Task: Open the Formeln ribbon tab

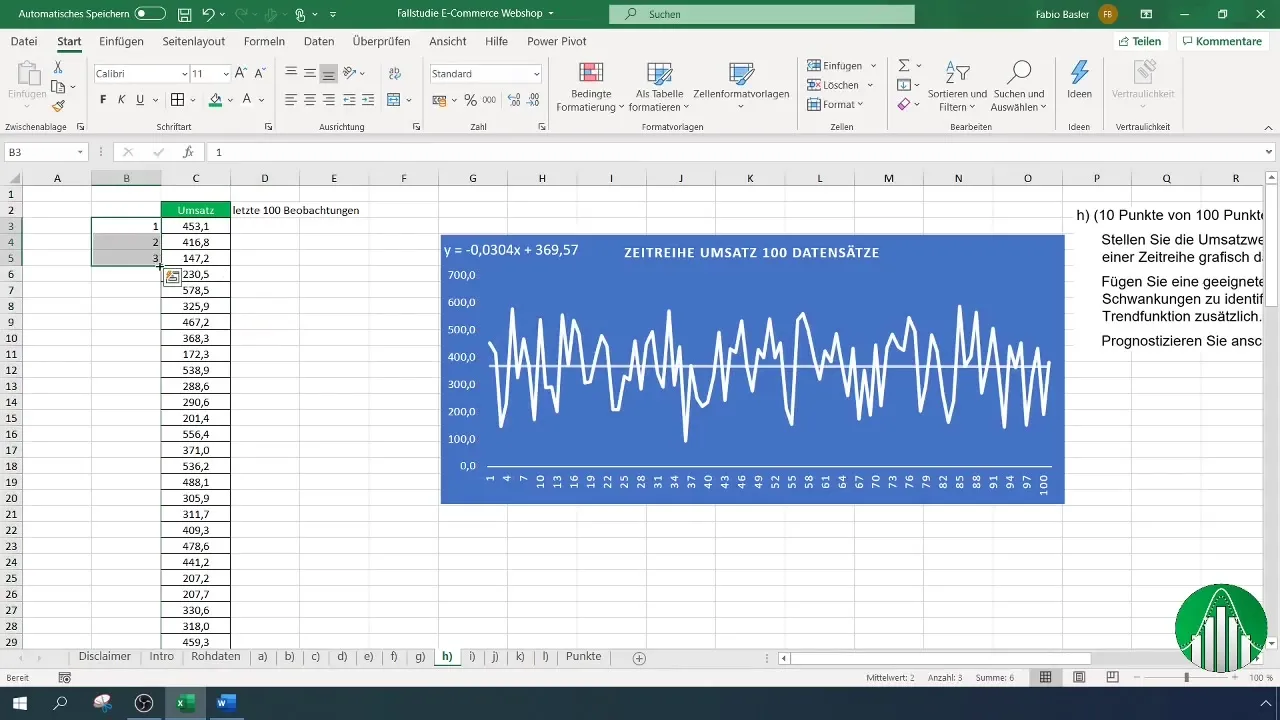Action: (264, 41)
